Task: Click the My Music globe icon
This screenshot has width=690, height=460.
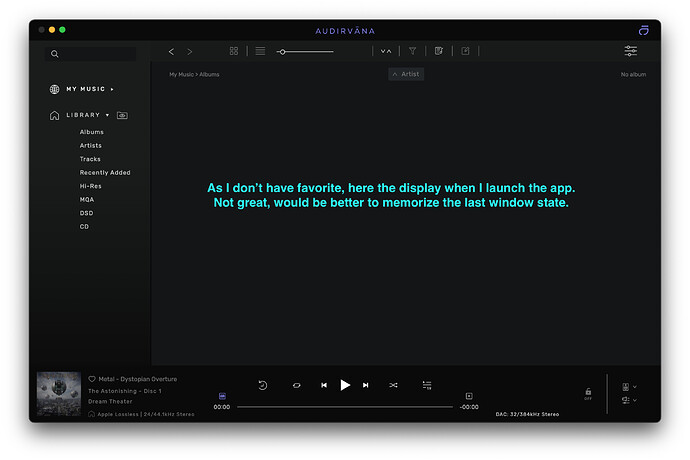Action: (x=54, y=89)
